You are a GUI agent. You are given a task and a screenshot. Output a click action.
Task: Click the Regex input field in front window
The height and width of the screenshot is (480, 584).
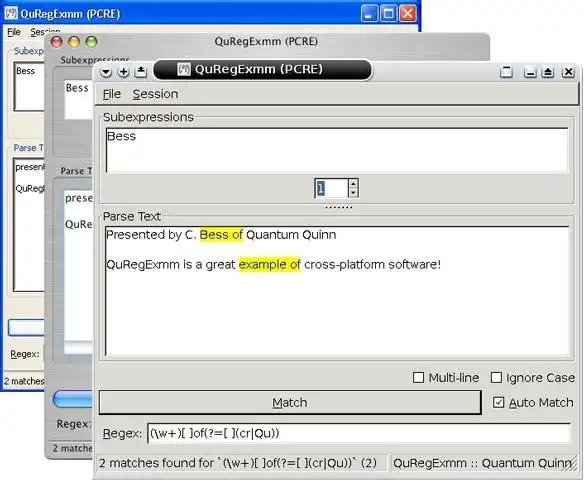(x=359, y=433)
